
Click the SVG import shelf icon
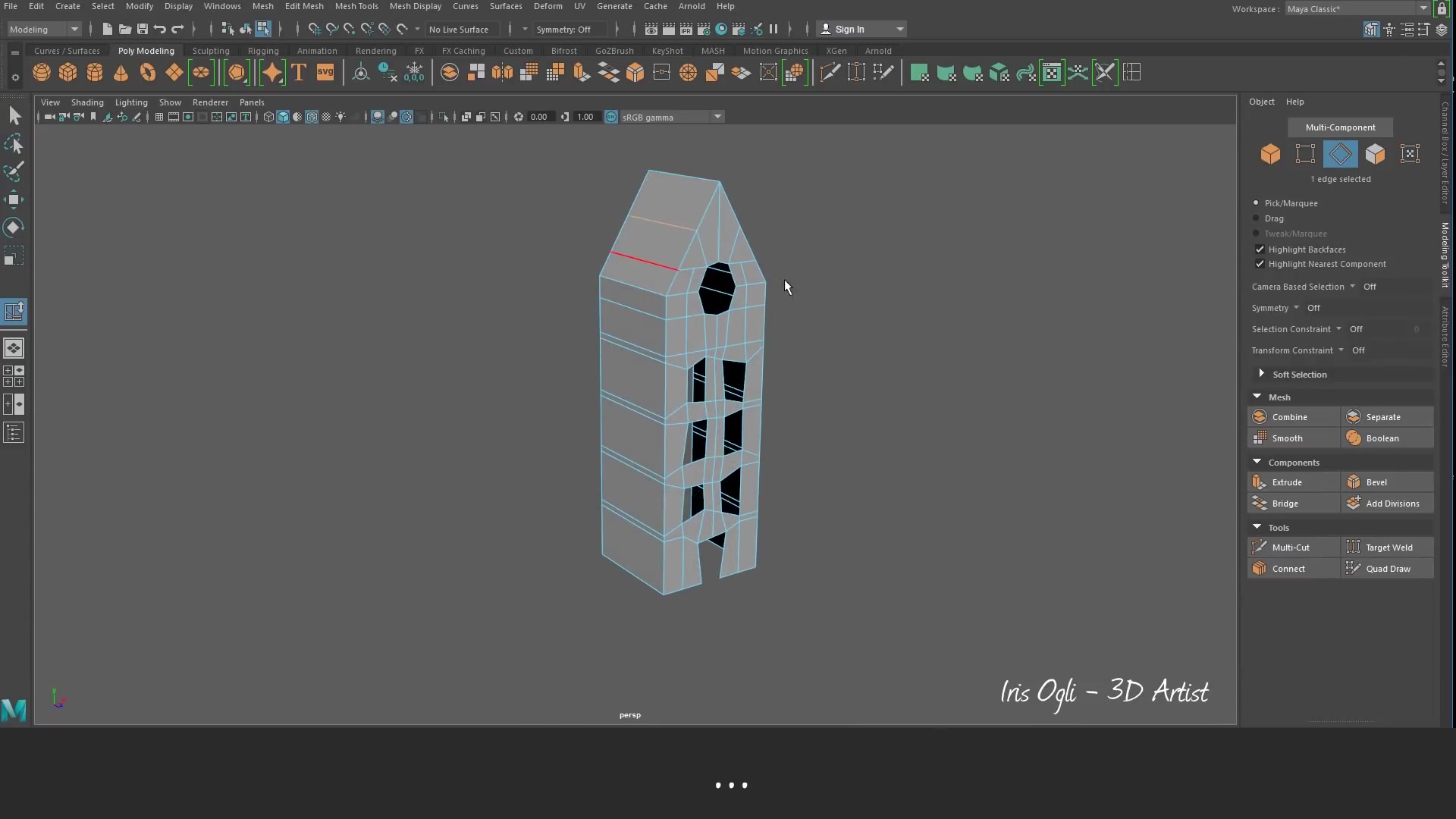coord(325,73)
